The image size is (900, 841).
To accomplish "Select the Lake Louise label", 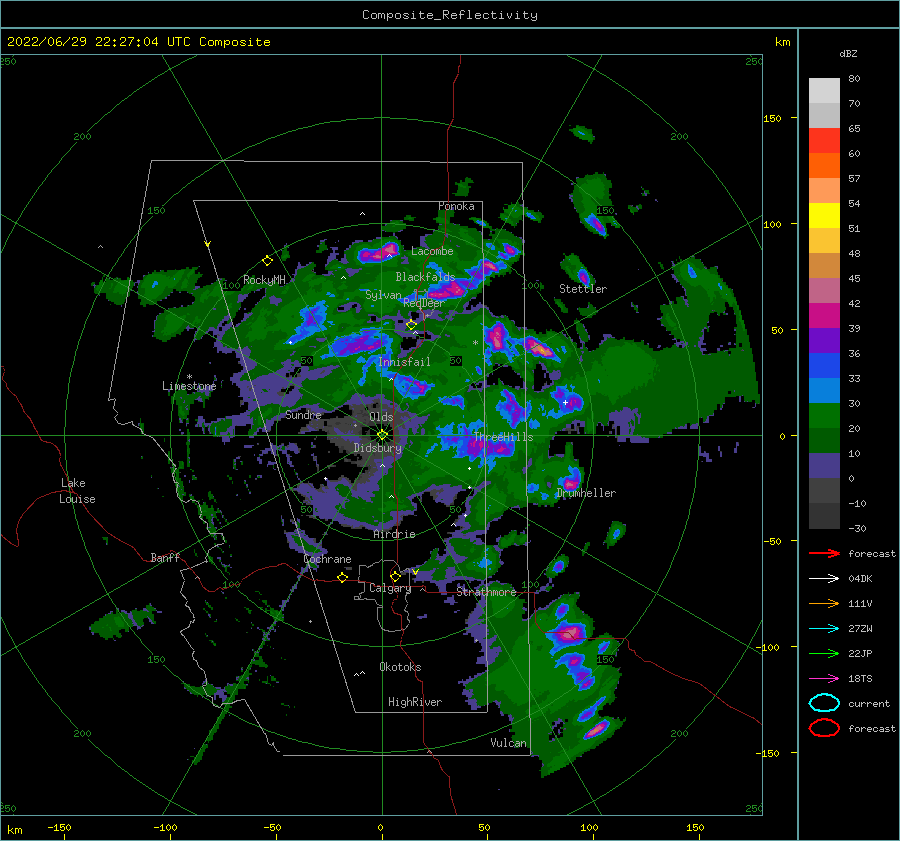I will point(77,491).
